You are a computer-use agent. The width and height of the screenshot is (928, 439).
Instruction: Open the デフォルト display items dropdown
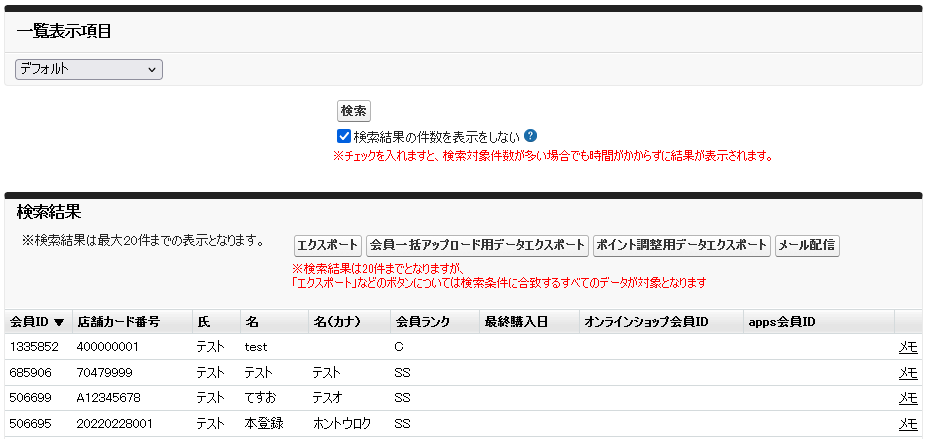(89, 69)
